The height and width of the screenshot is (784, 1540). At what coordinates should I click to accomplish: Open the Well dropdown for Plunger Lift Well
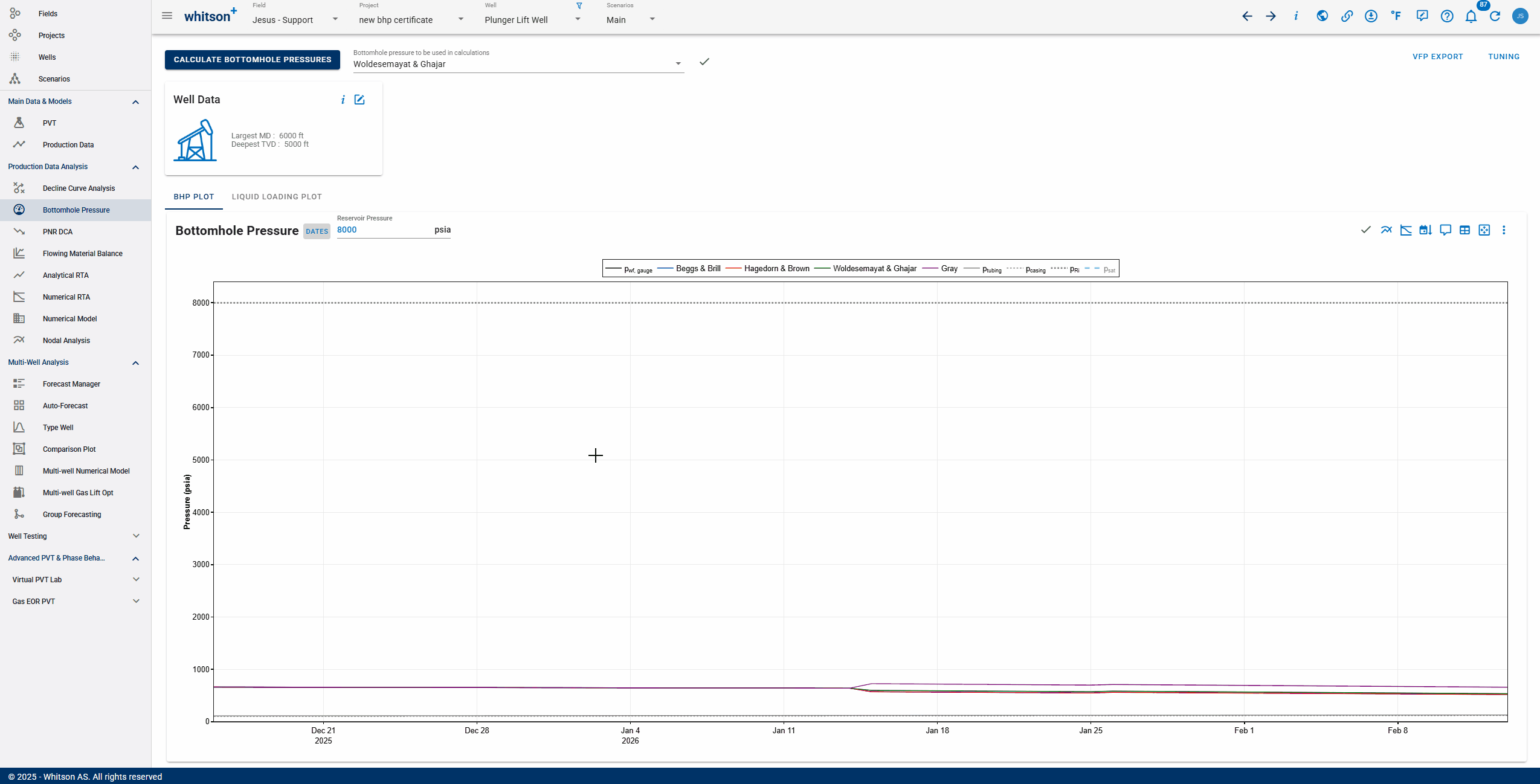click(578, 19)
